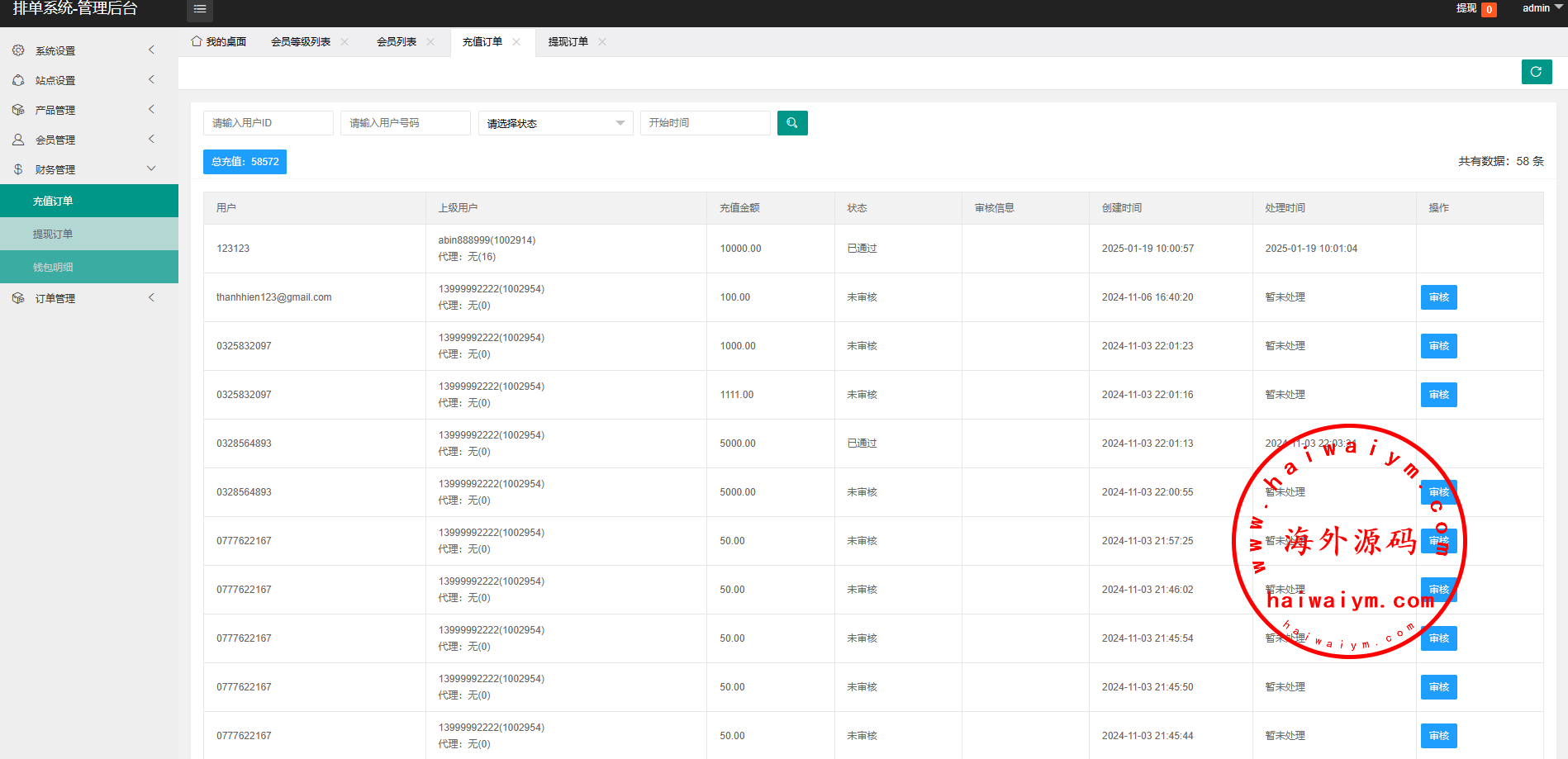Click the 会员管理 person icon in sidebar
Image resolution: width=1568 pixels, height=759 pixels.
(18, 140)
